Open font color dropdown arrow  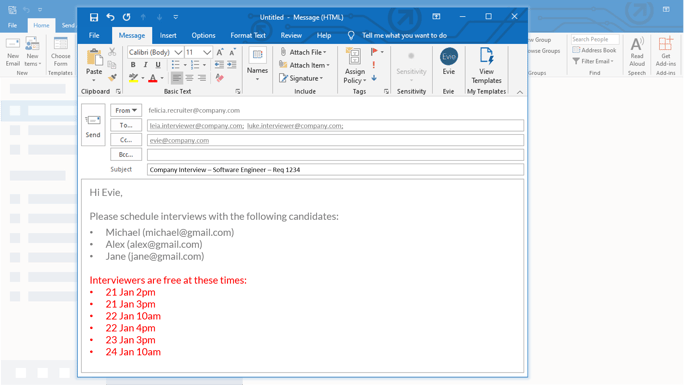click(x=162, y=78)
